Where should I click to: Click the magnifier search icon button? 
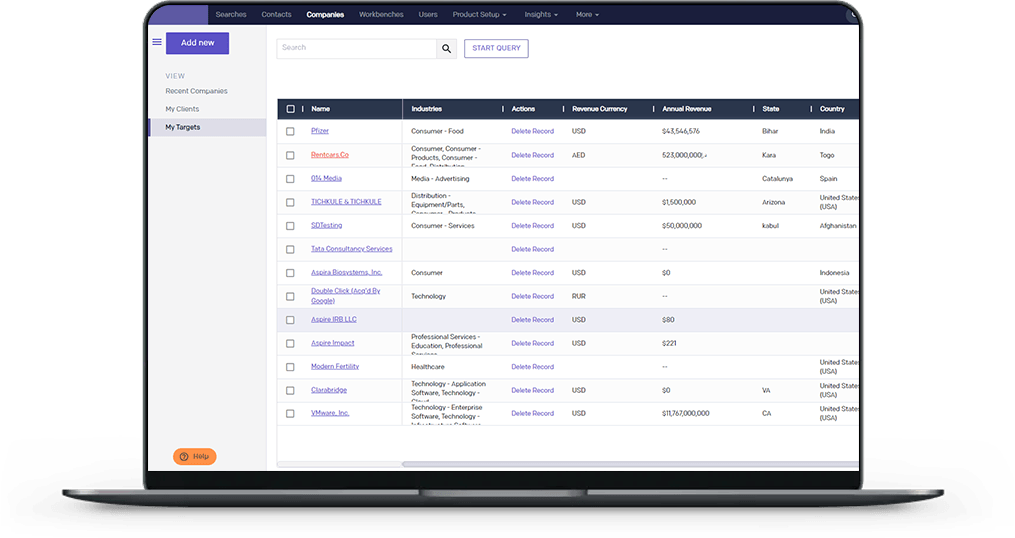click(447, 49)
